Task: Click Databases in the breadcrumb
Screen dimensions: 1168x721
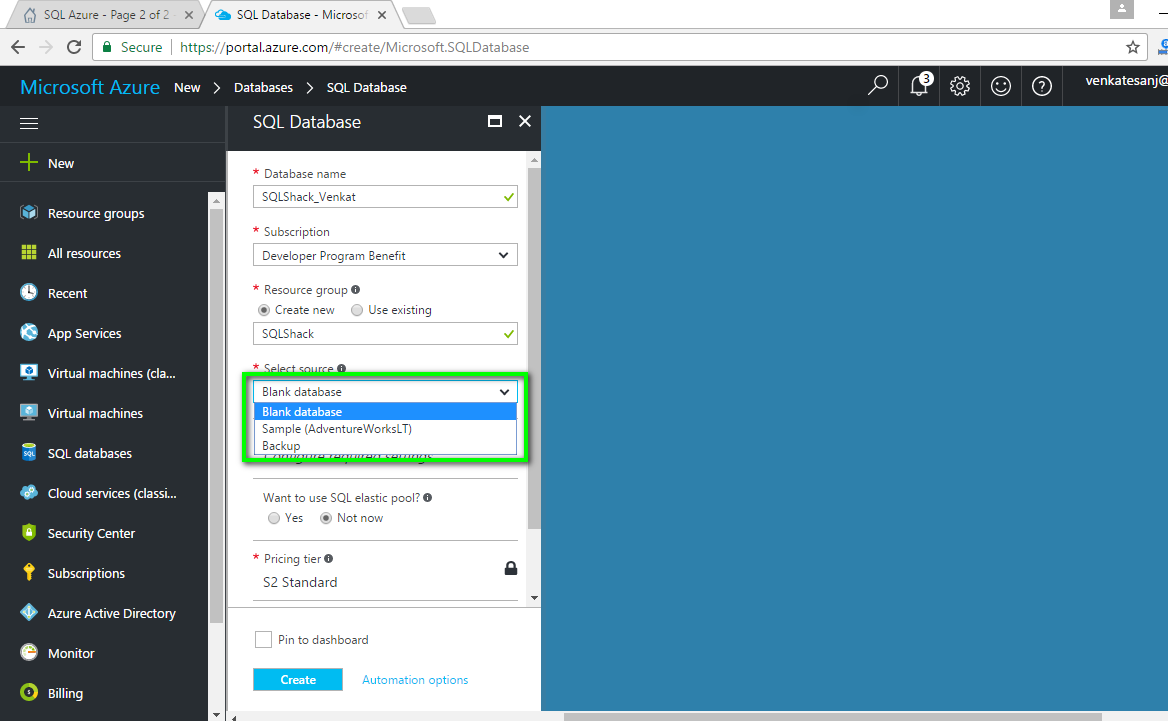Action: 263,87
